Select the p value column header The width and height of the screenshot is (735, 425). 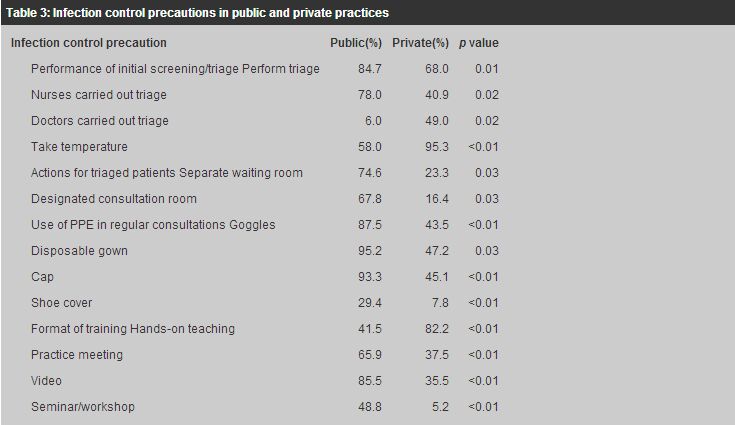click(x=479, y=43)
